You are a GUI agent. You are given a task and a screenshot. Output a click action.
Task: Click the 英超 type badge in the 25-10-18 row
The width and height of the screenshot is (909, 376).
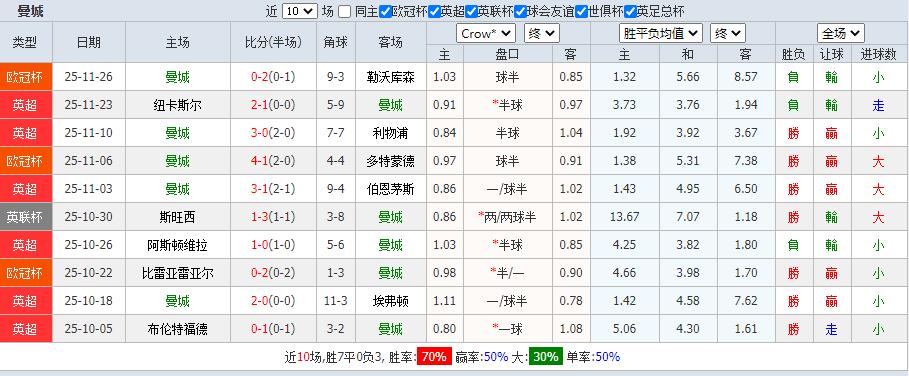coord(26,301)
